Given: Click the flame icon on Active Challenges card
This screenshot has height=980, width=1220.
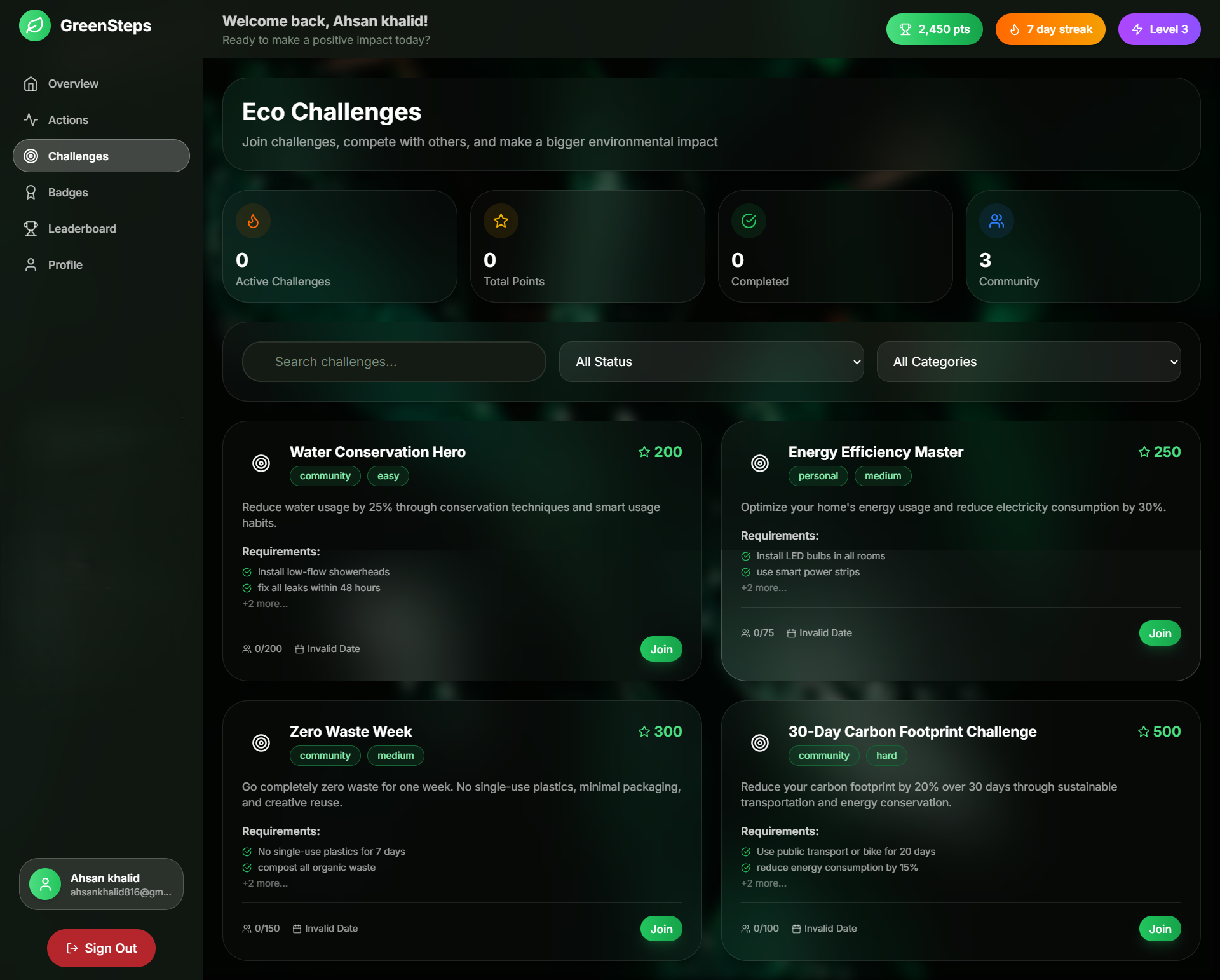Looking at the screenshot, I should pos(253,221).
